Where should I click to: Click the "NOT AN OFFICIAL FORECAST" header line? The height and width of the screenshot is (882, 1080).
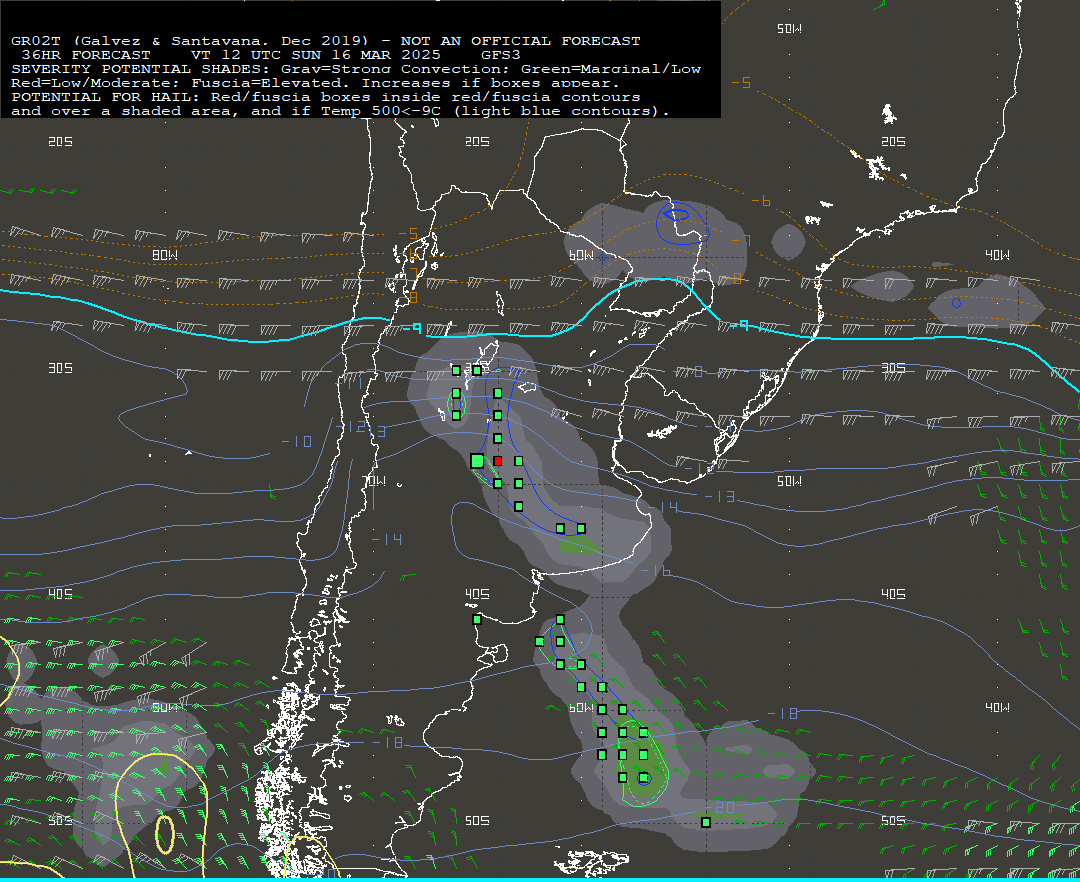326,41
